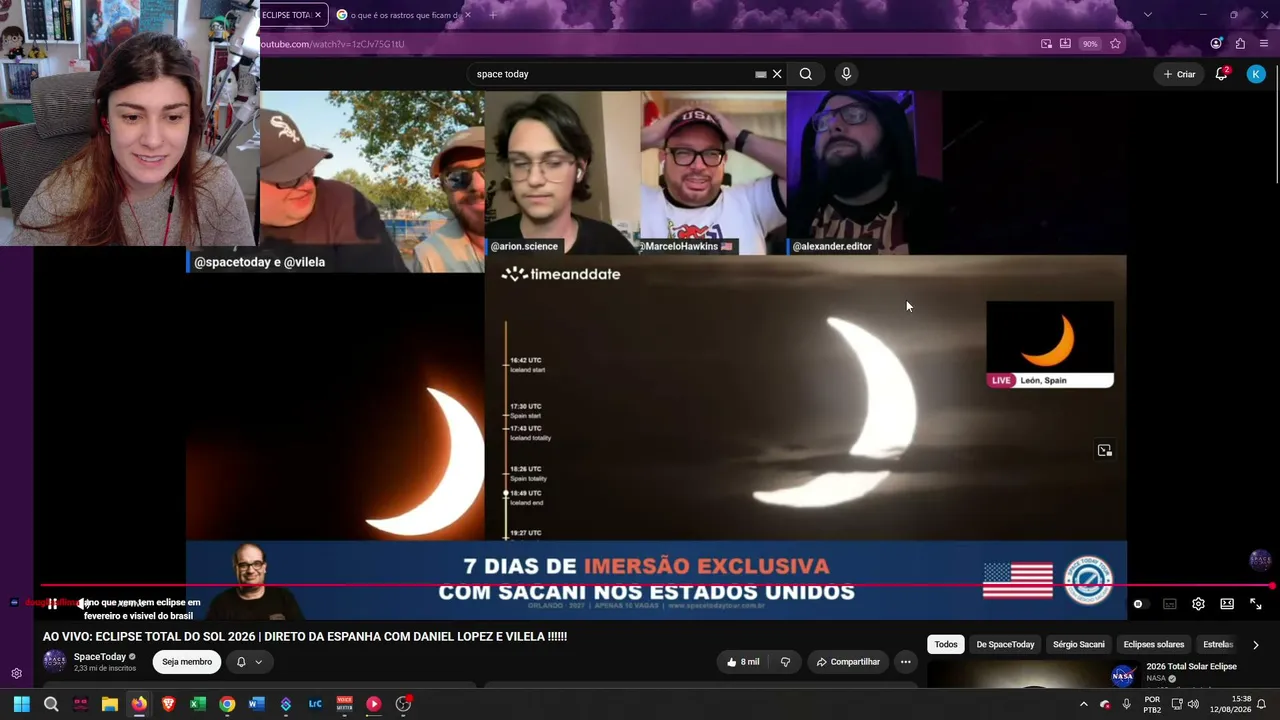1280x720 pixels.
Task: Open the Firefox account icon
Action: tap(1216, 44)
